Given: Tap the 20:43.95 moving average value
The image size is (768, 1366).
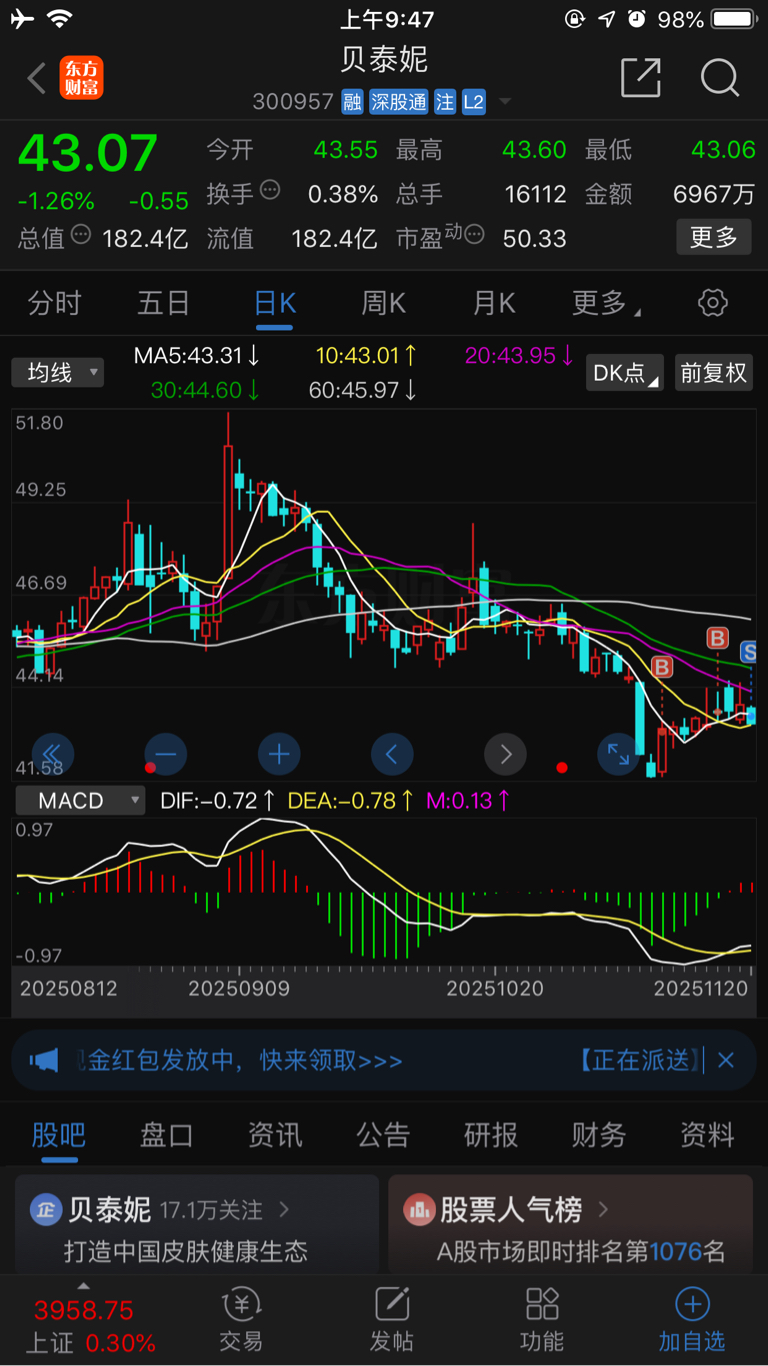Looking at the screenshot, I should [x=520, y=355].
